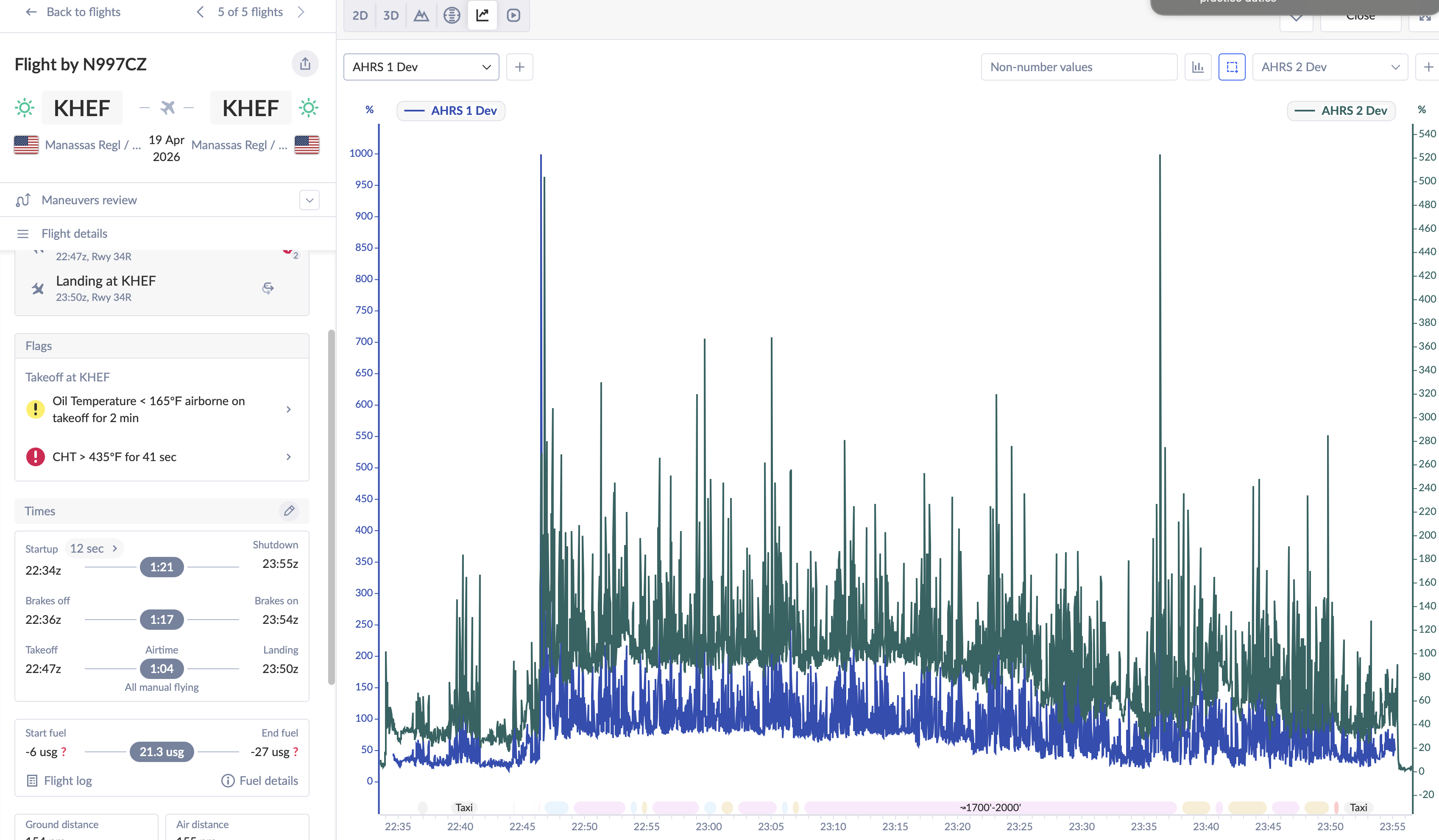Open the Flight details section

(x=74, y=234)
